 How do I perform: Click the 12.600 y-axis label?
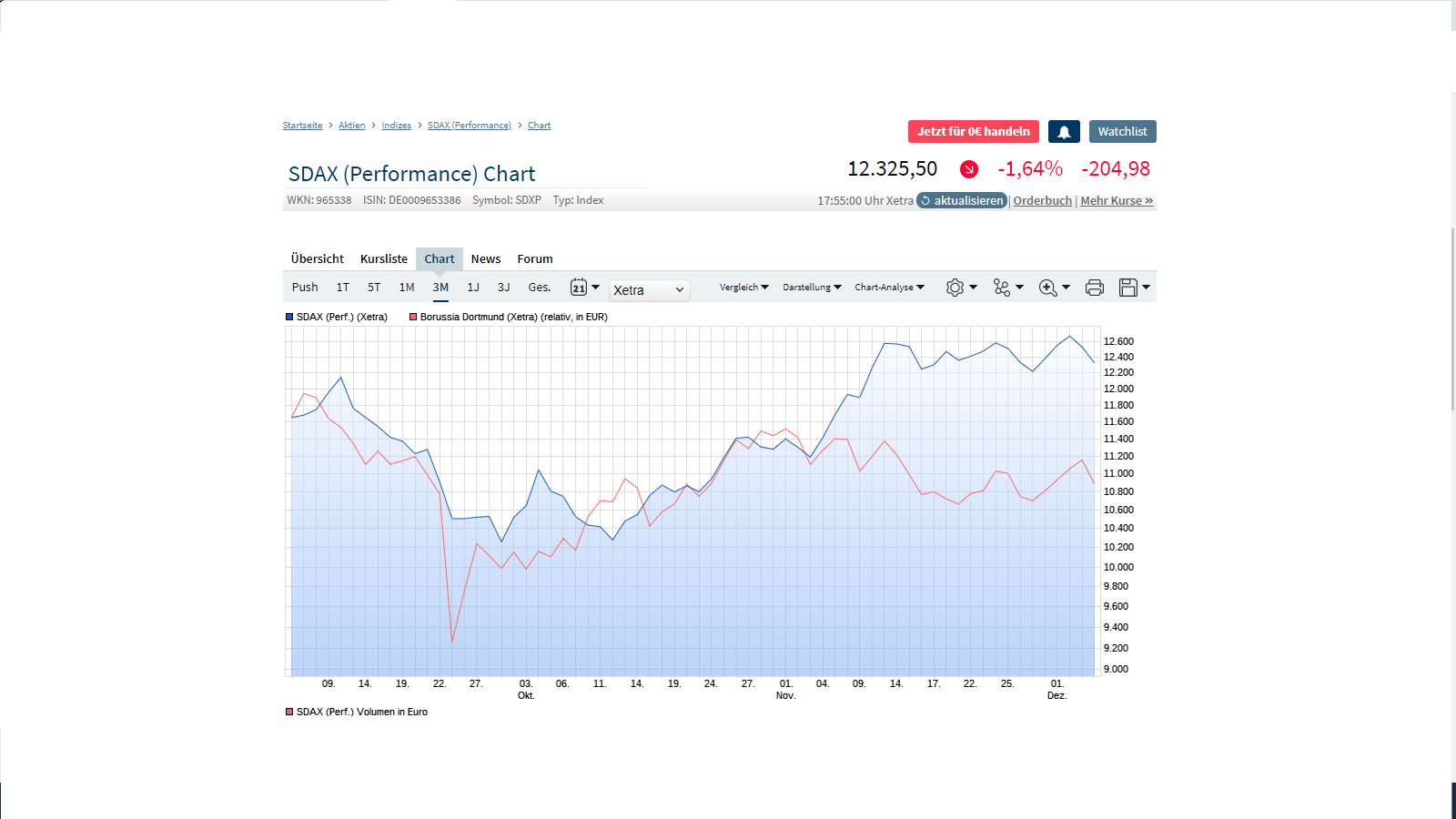click(1118, 341)
